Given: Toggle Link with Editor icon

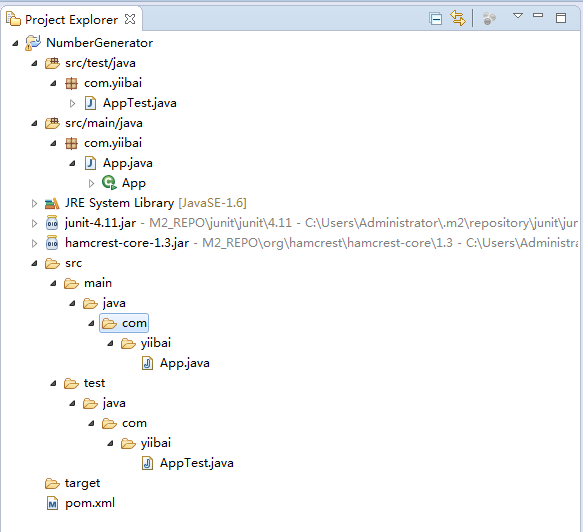Looking at the screenshot, I should click(x=458, y=18).
